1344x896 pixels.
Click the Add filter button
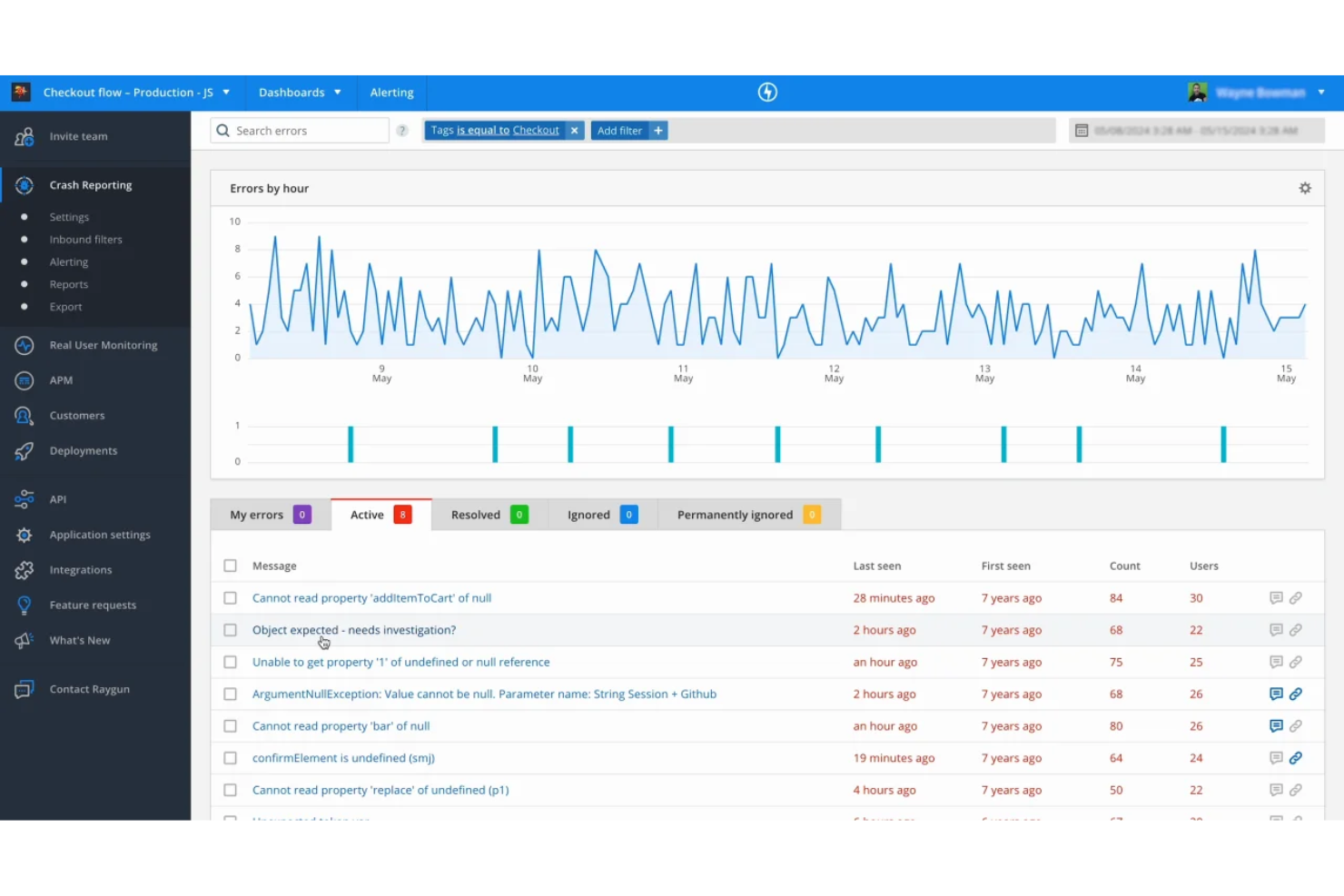[x=629, y=130]
